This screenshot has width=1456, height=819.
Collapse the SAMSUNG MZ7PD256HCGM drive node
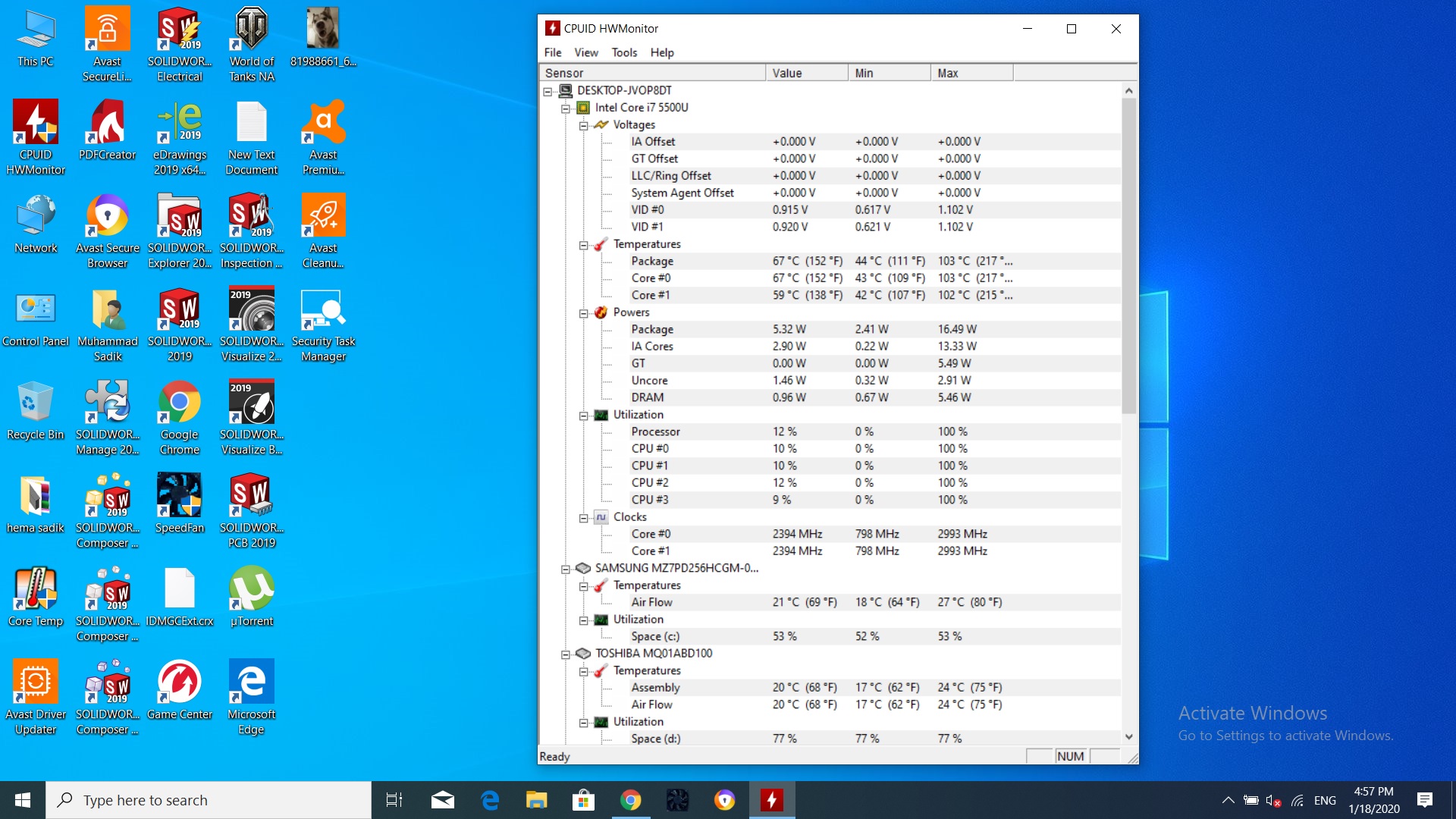[x=566, y=569]
